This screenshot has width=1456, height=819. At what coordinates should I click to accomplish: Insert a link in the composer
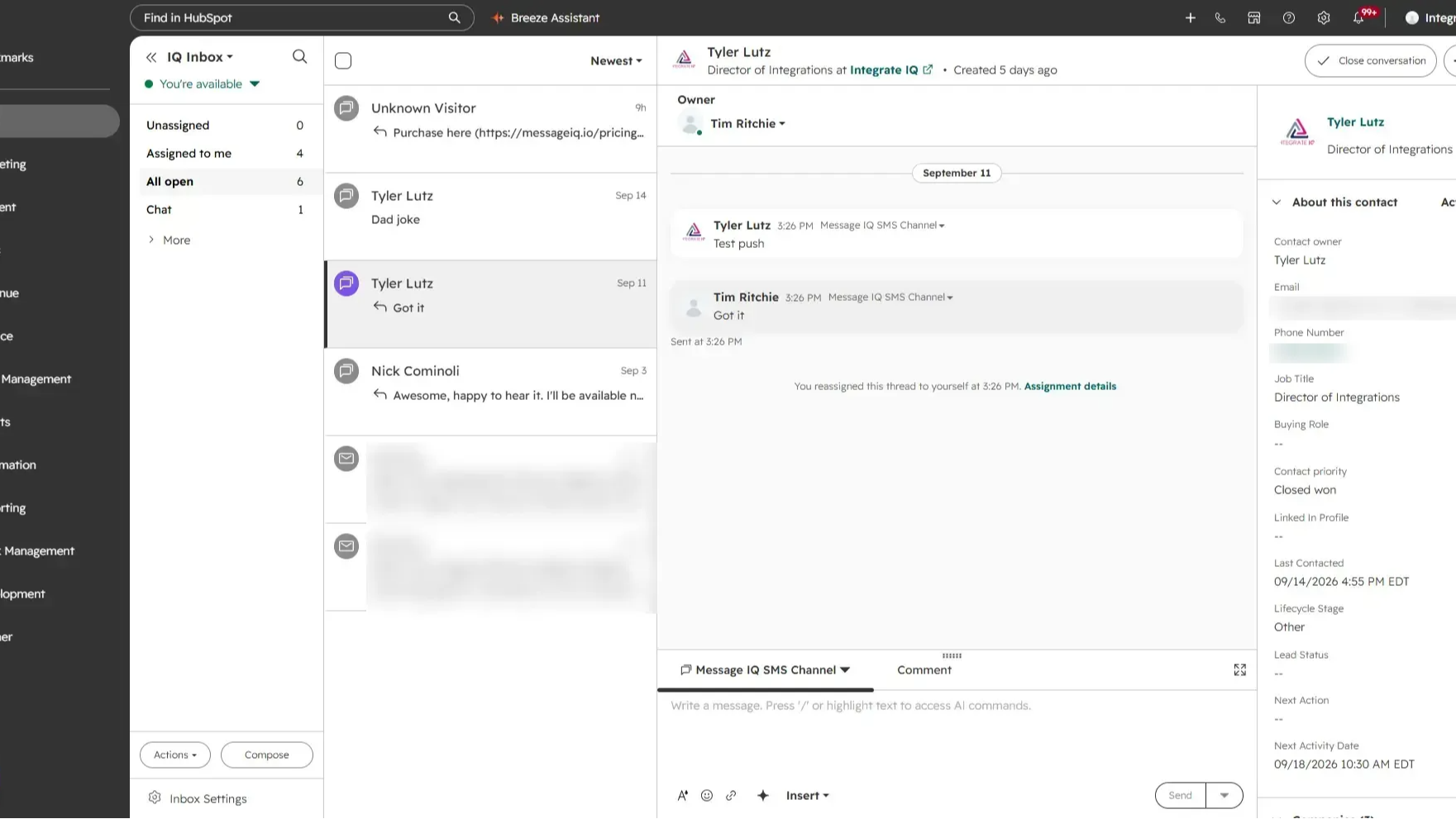(731, 795)
